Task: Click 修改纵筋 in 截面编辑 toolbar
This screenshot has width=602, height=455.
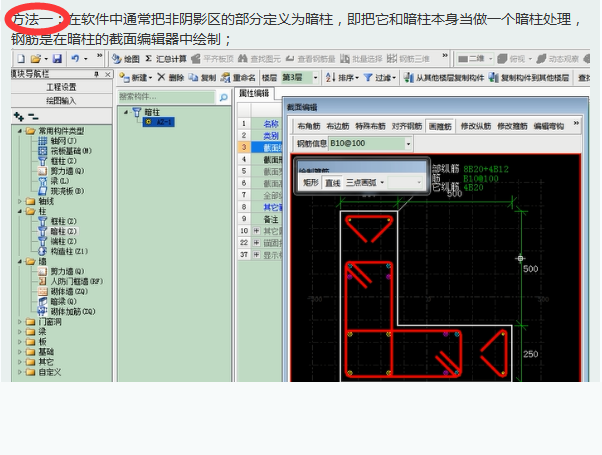Action: tap(476, 126)
